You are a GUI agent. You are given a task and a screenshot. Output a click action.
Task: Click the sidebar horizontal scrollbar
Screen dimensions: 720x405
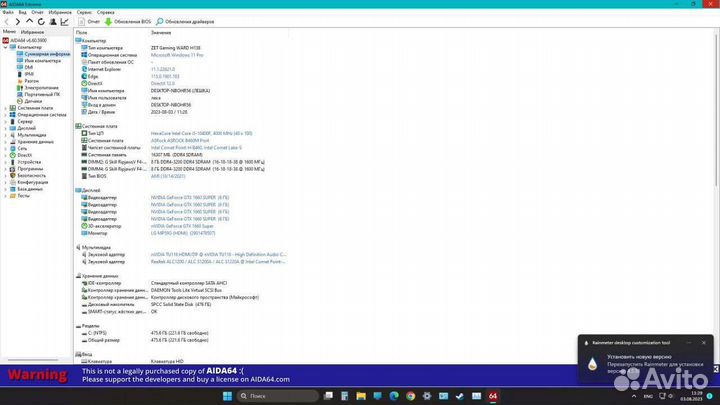(33, 360)
